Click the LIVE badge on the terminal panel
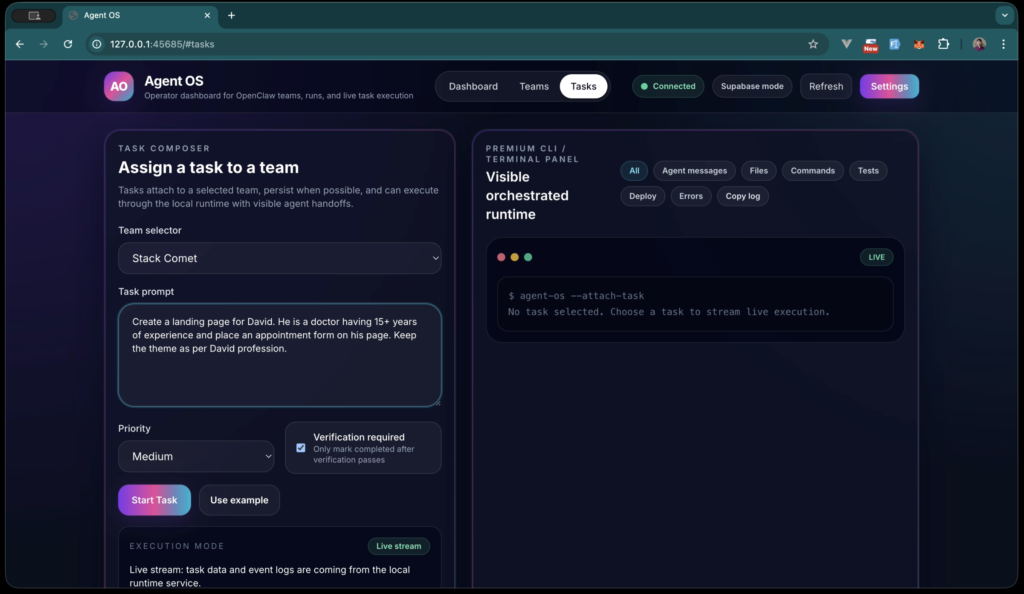This screenshot has height=594, width=1024. coord(876,257)
